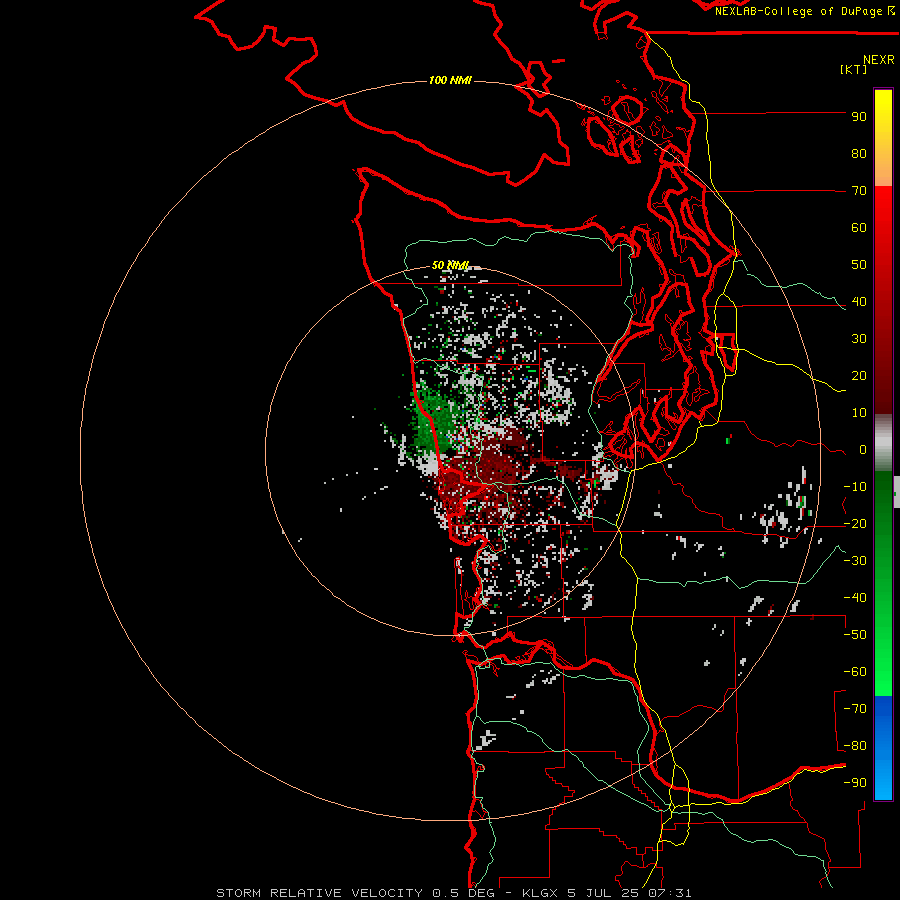Click the "60" value on the velocity scale
Viewport: 900px width, 900px height.
(x=859, y=228)
